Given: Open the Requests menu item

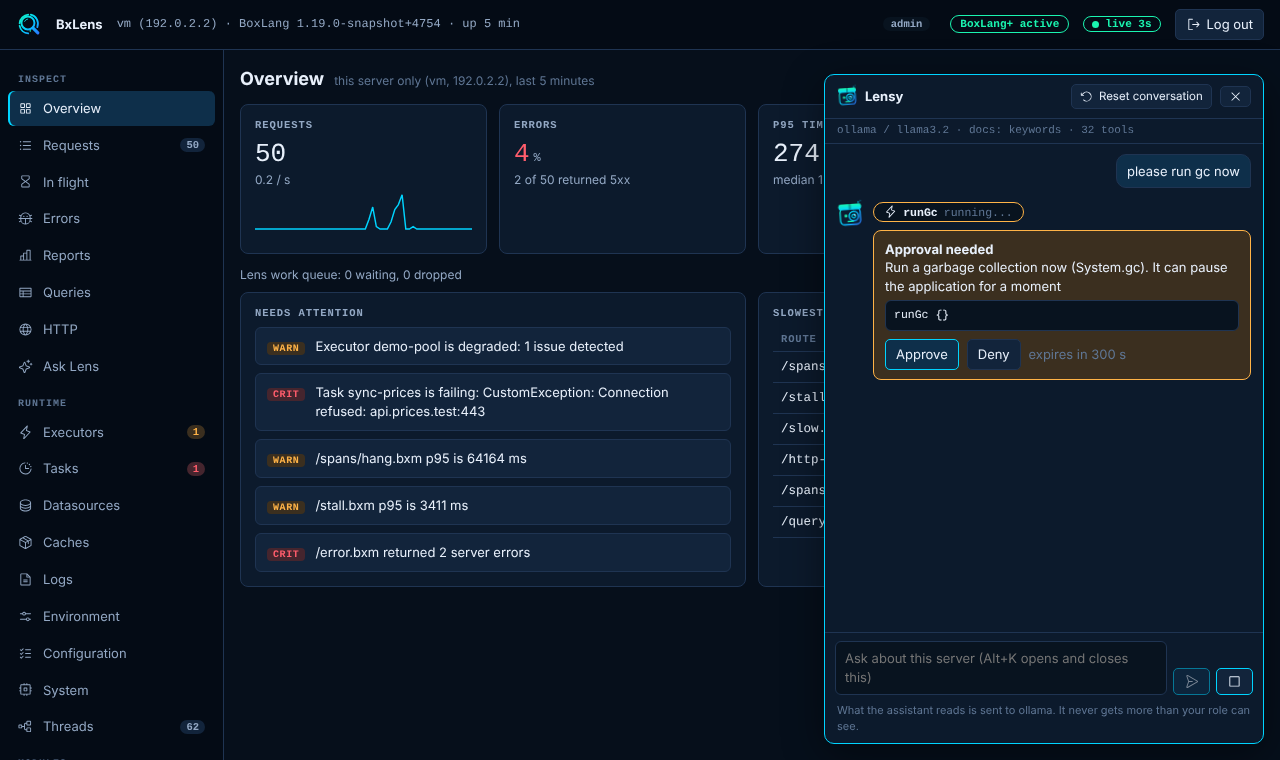Looking at the screenshot, I should coord(111,145).
